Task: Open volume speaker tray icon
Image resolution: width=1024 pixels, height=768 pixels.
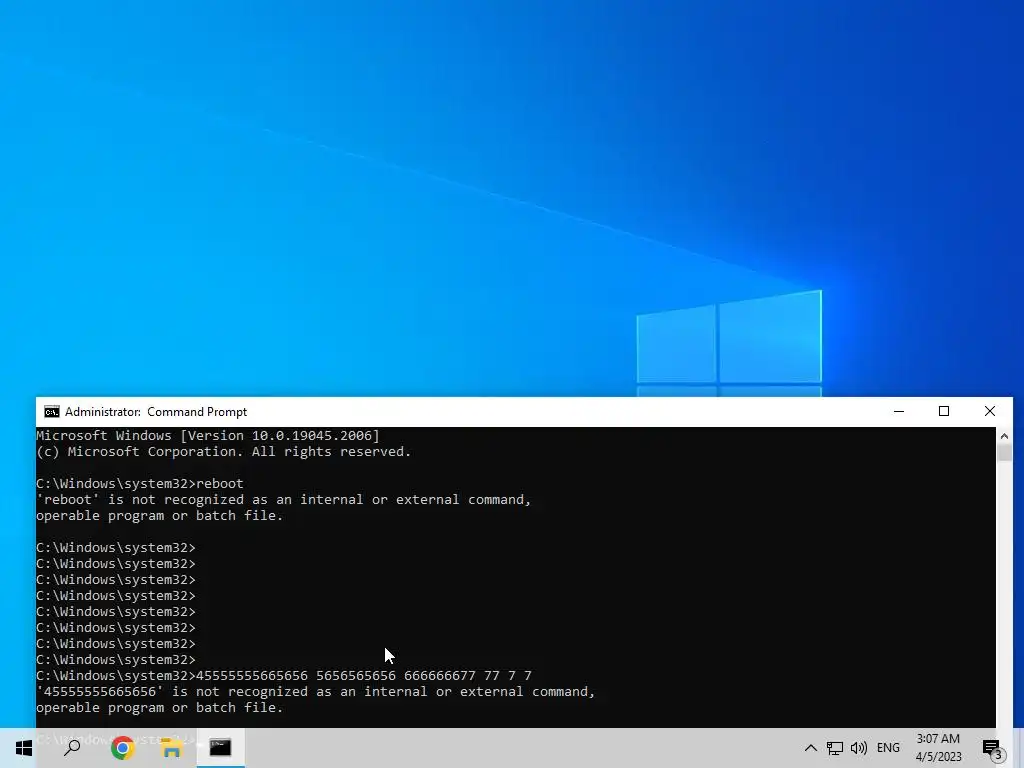Action: pos(859,748)
